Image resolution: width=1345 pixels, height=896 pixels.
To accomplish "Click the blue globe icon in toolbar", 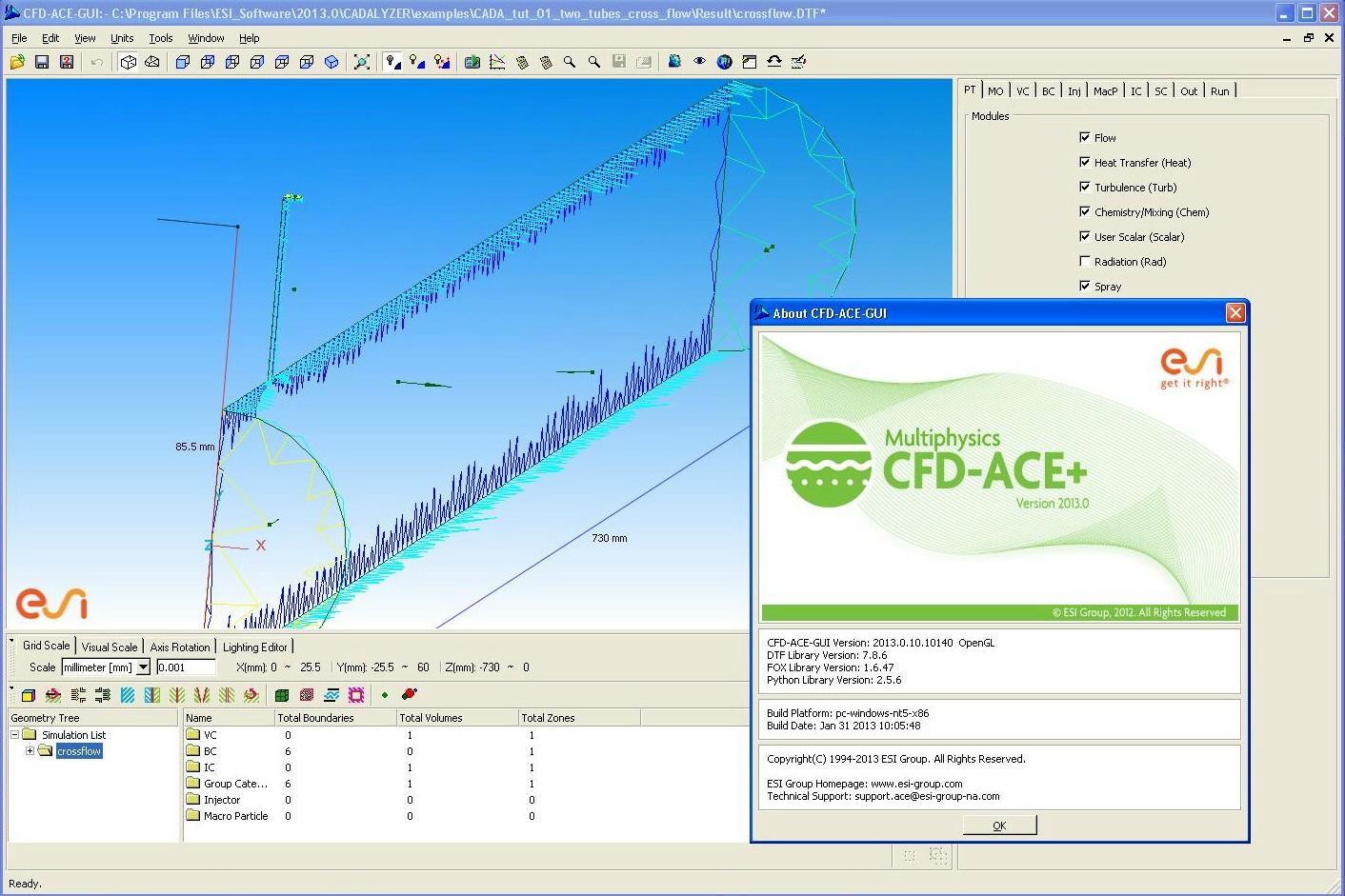I will pyautogui.click(x=725, y=62).
